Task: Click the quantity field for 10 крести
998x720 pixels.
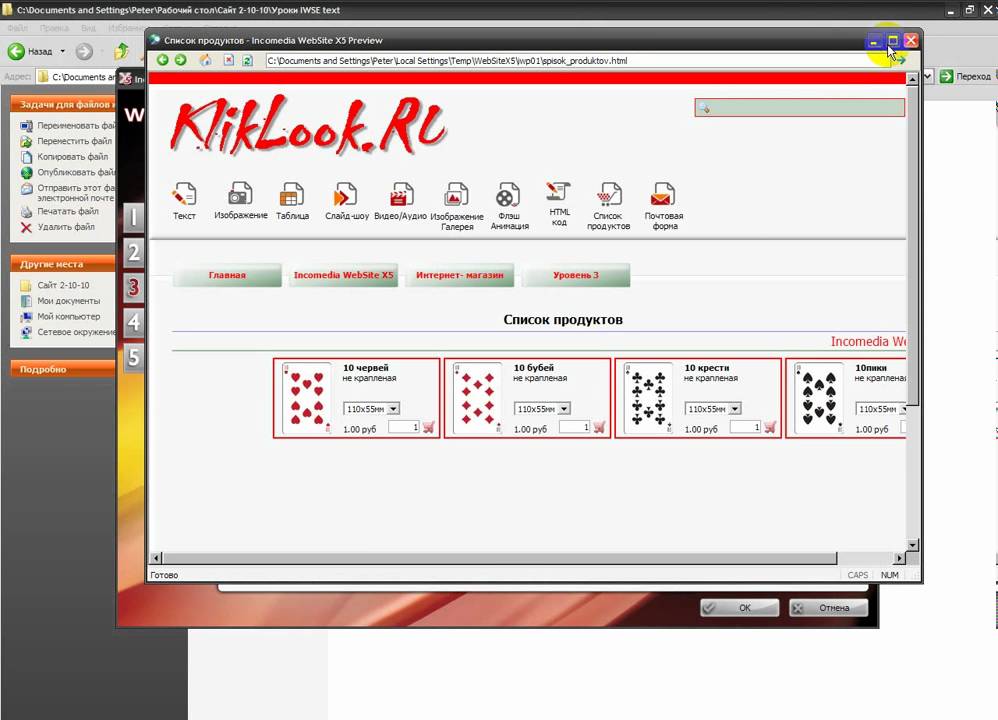Action: 745,427
